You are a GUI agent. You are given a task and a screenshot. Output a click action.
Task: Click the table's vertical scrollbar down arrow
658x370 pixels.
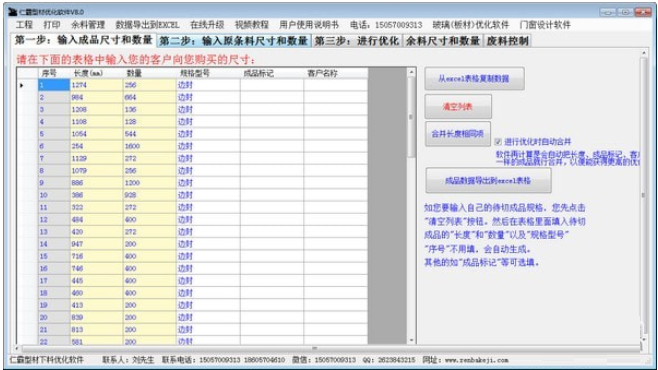(411, 340)
